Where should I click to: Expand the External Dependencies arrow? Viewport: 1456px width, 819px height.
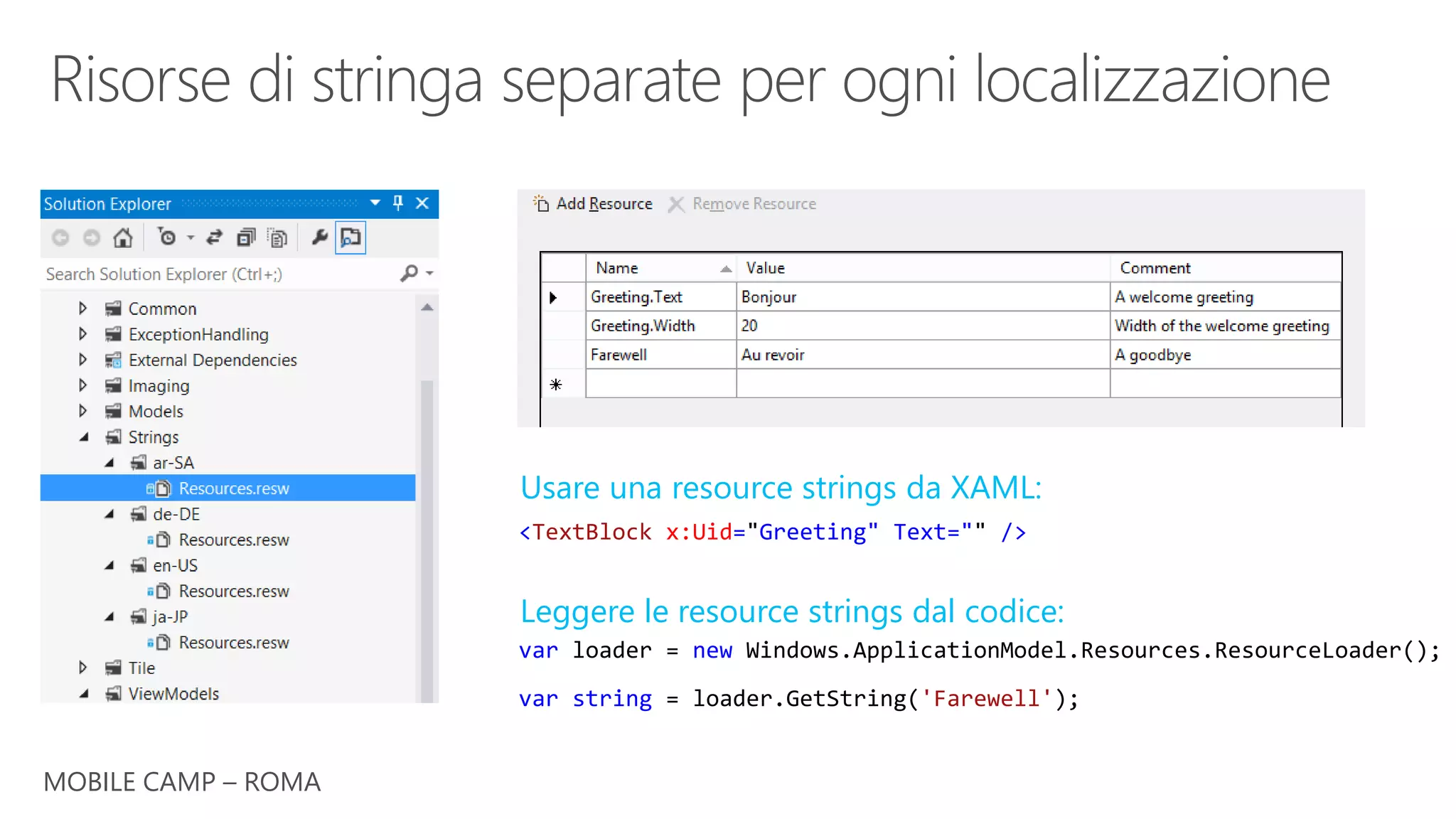pos(82,360)
